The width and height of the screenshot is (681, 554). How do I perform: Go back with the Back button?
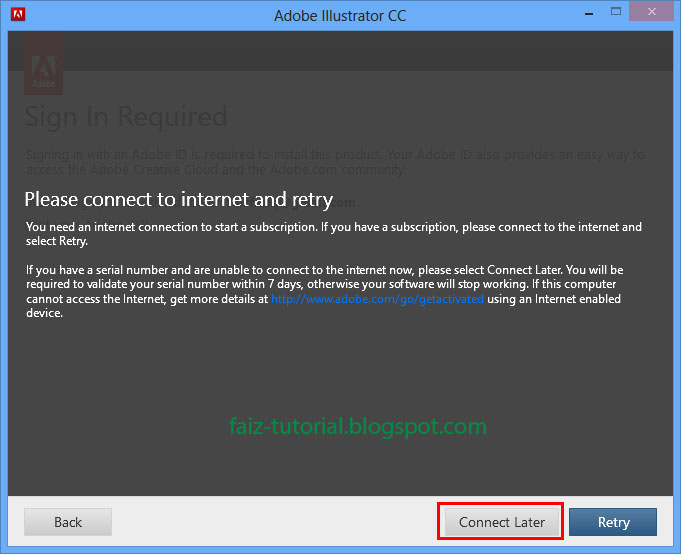(68, 522)
